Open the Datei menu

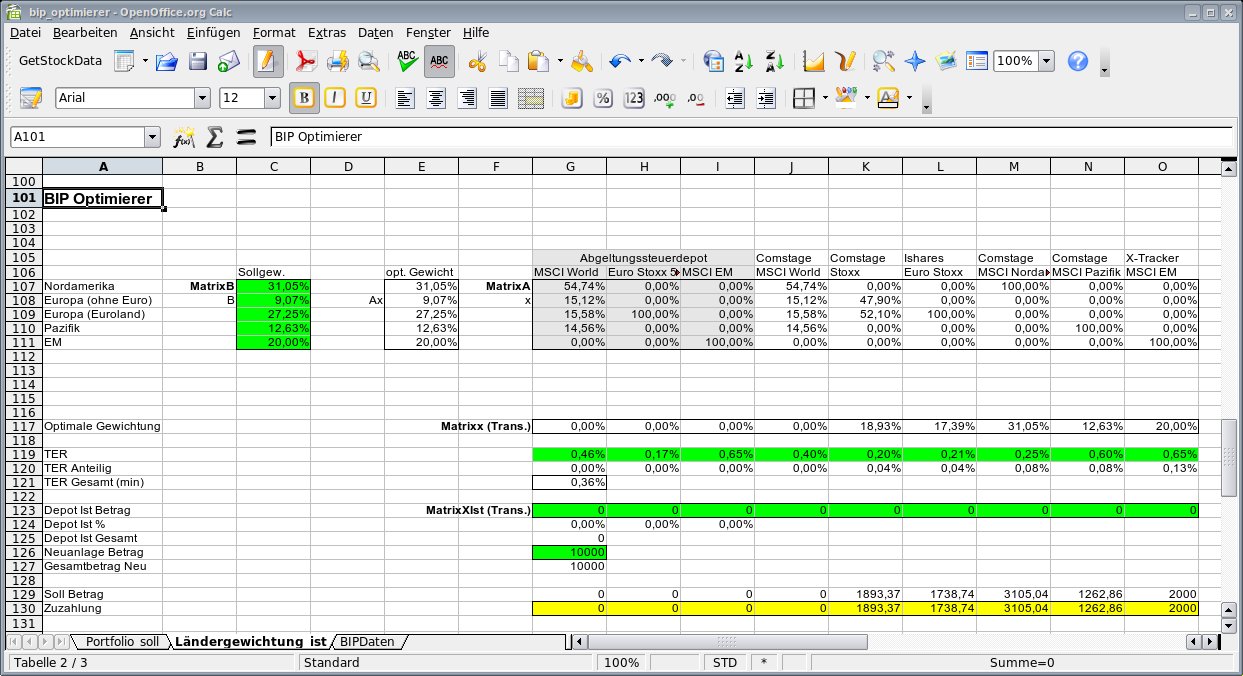tap(25, 32)
